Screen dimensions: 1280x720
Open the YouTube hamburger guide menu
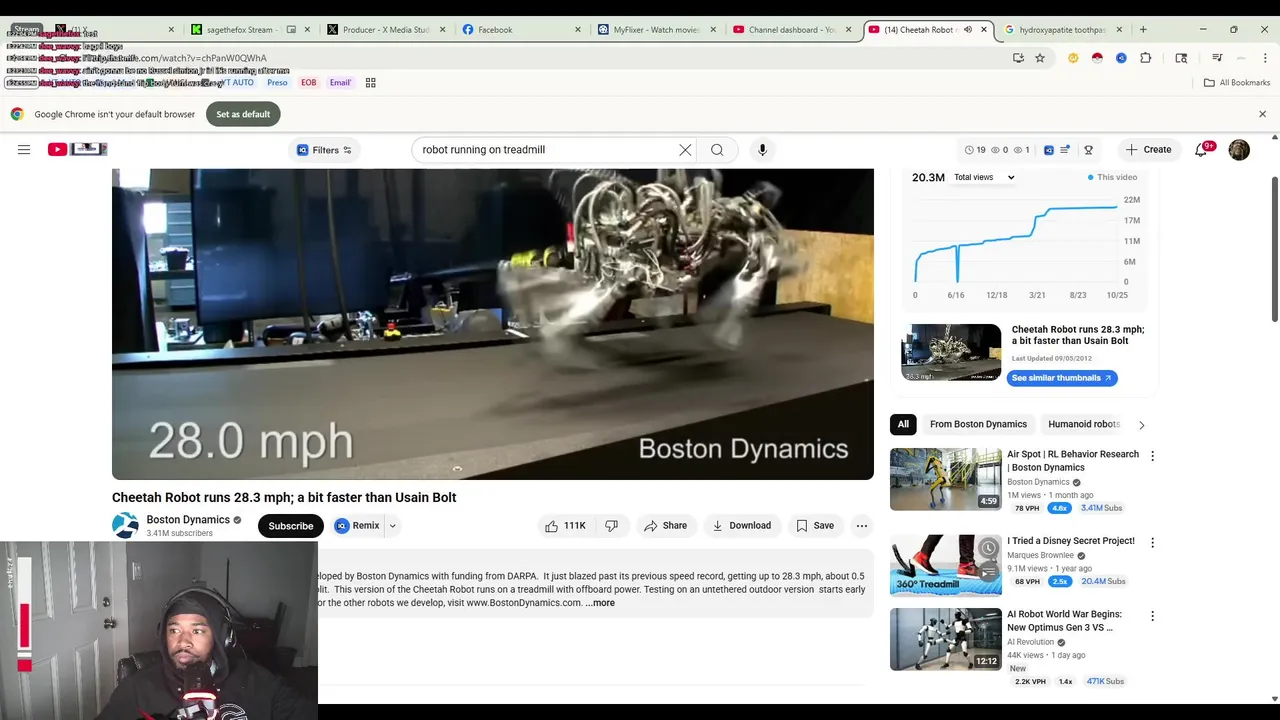pos(24,150)
